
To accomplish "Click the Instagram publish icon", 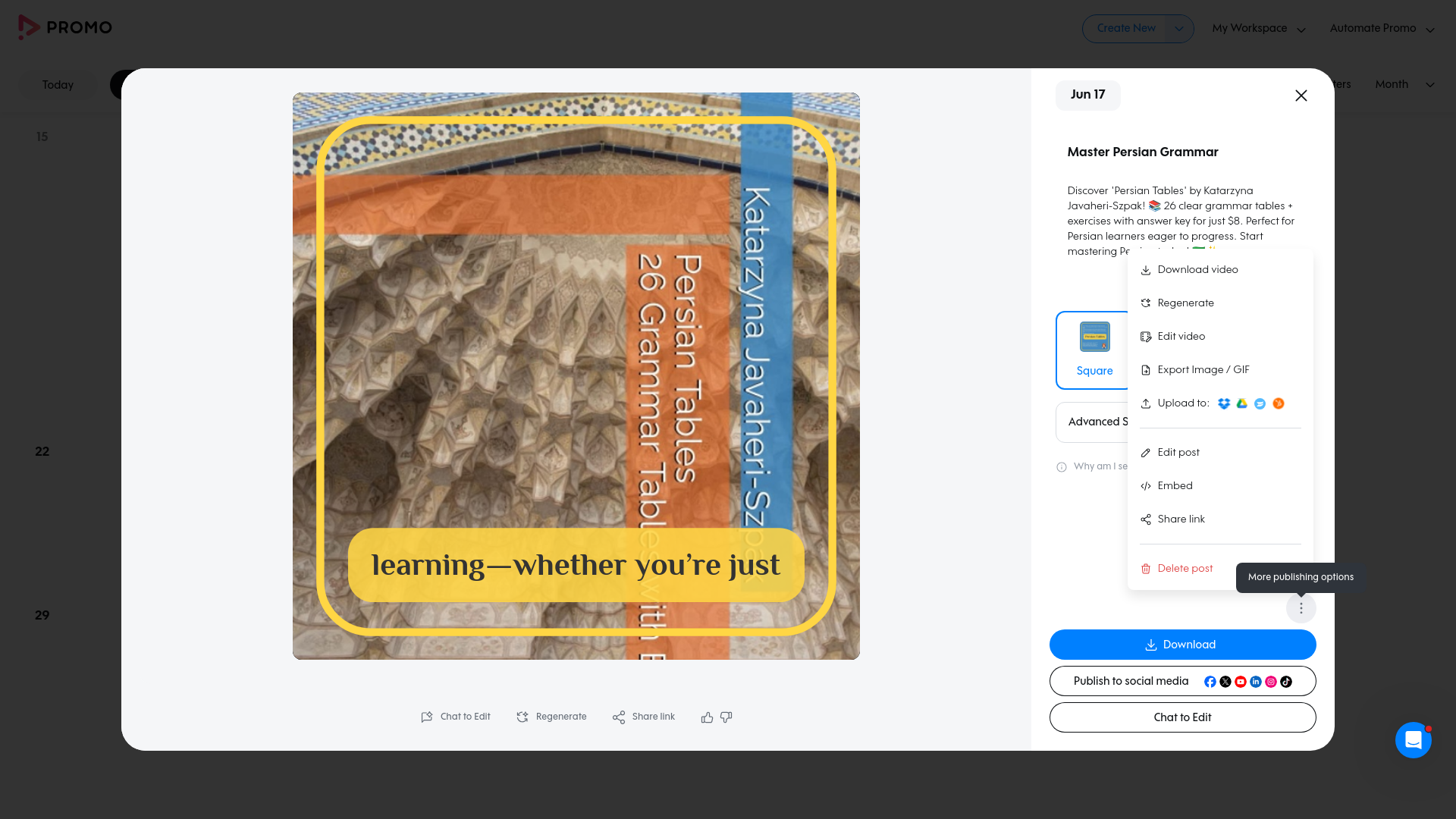I will (1271, 682).
